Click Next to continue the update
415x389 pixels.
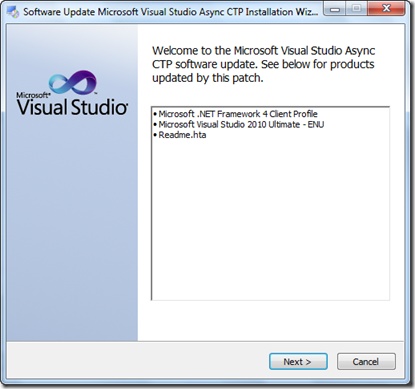click(298, 362)
